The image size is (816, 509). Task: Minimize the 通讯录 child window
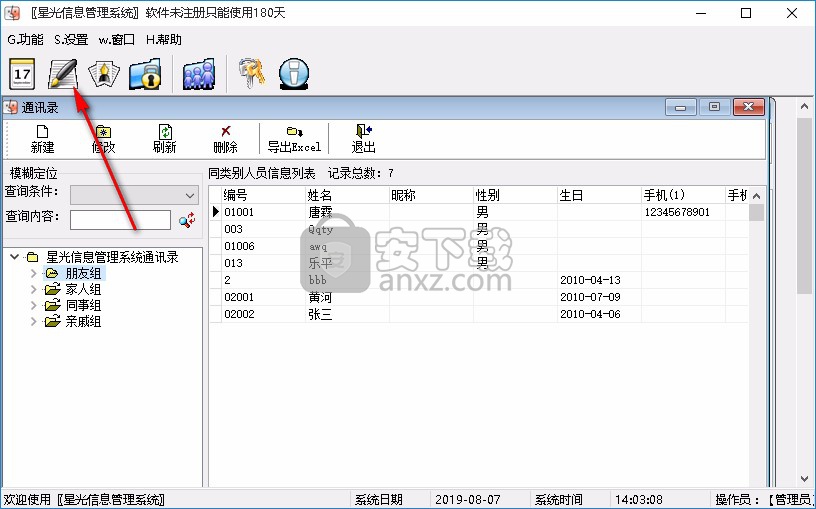(680, 107)
